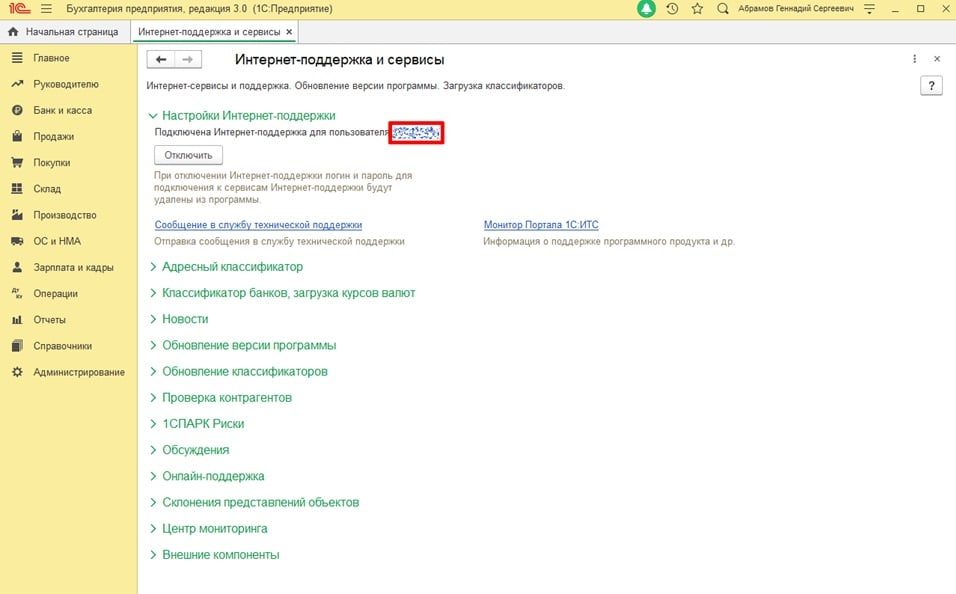Open Зарплата и кадры sidebar section

73,268
